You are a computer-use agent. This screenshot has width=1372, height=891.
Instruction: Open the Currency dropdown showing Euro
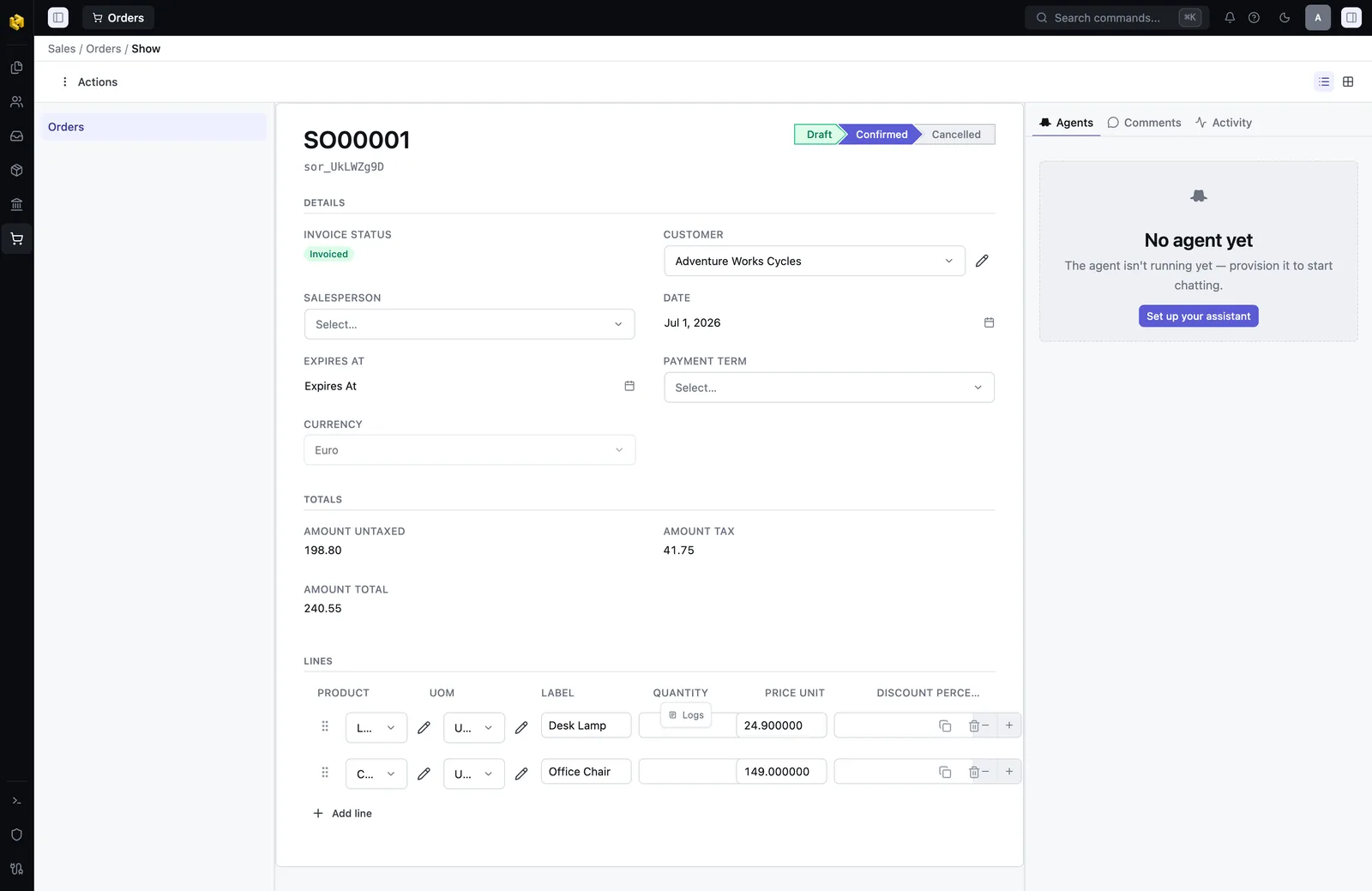tap(469, 450)
